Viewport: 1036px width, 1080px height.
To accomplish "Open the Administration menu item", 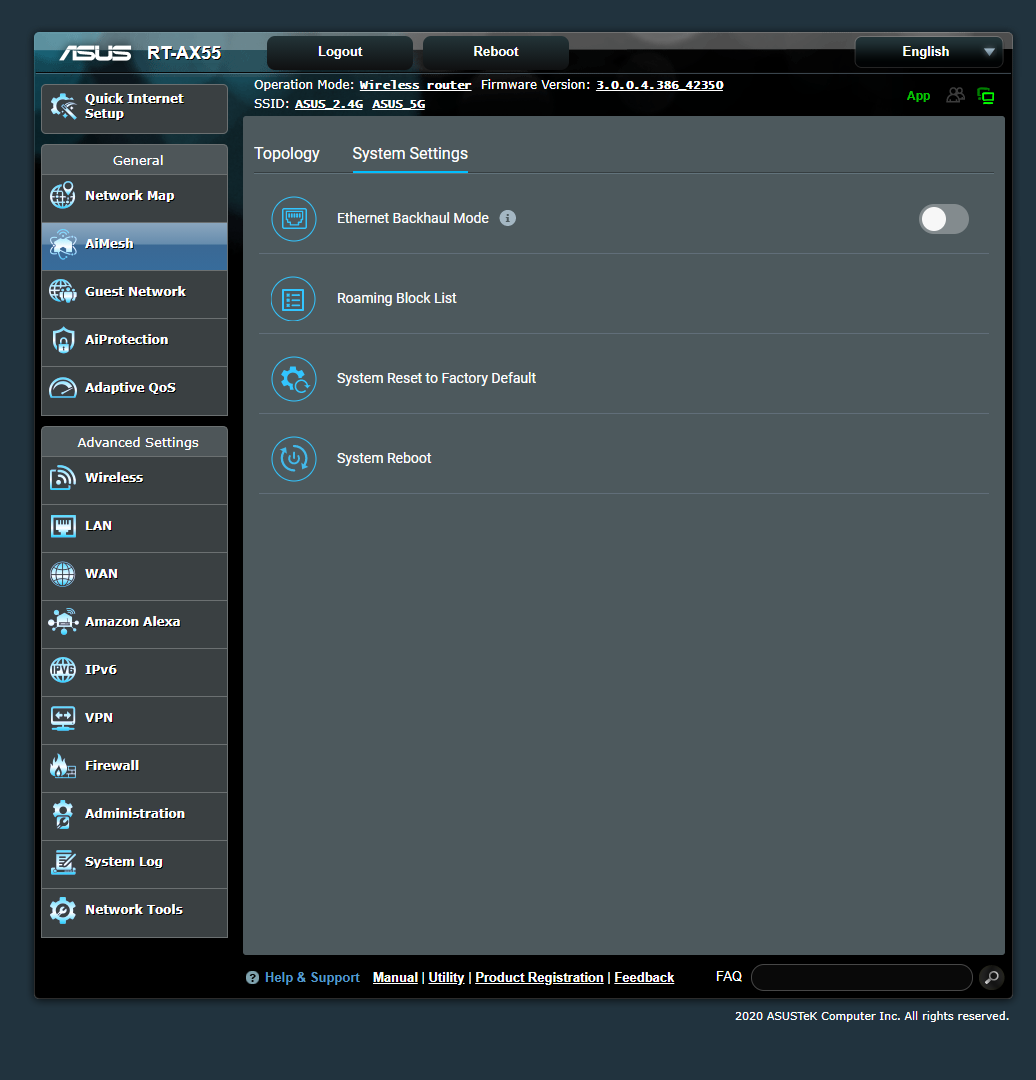I will point(134,816).
